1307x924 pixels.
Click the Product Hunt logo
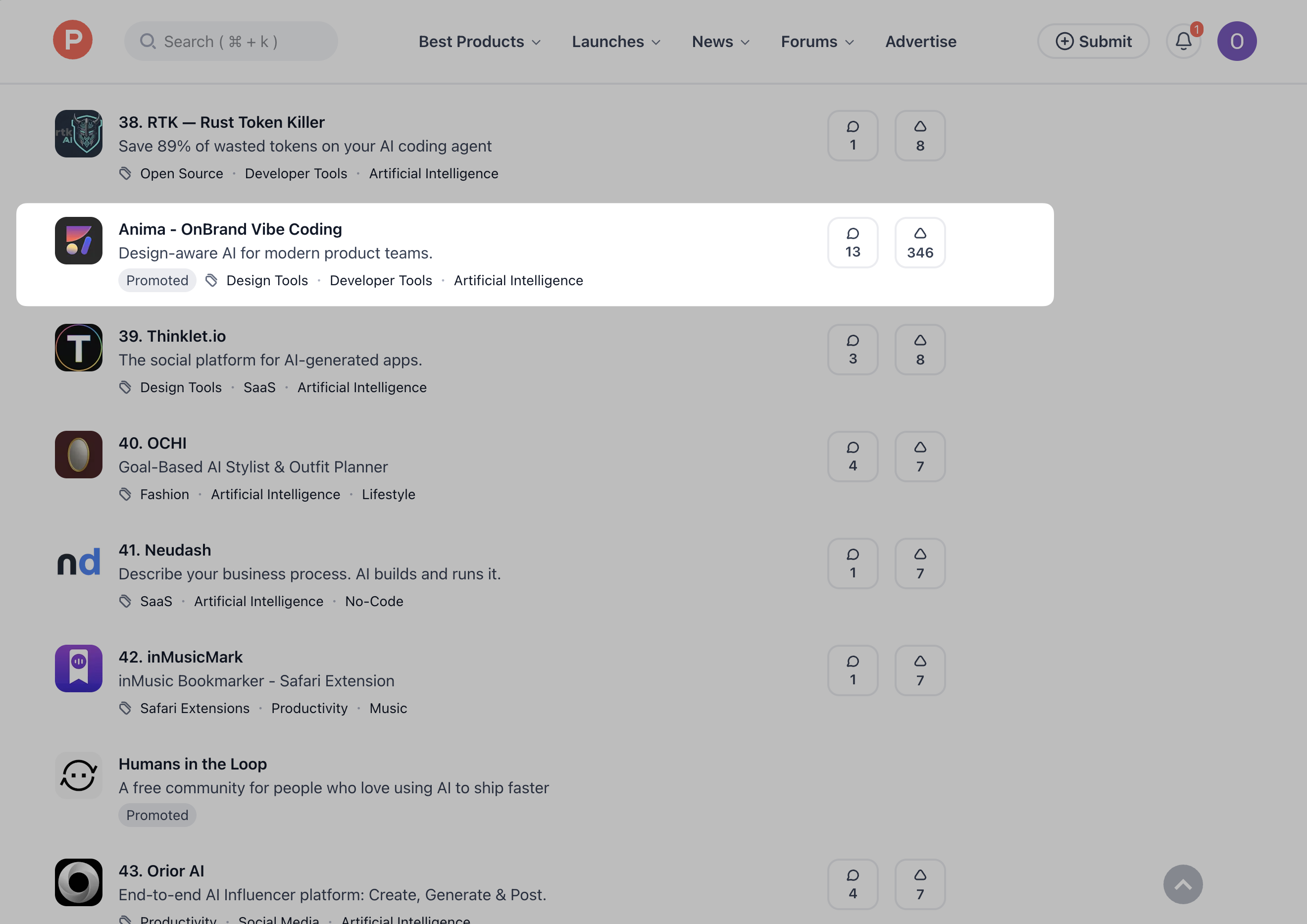[x=73, y=41]
